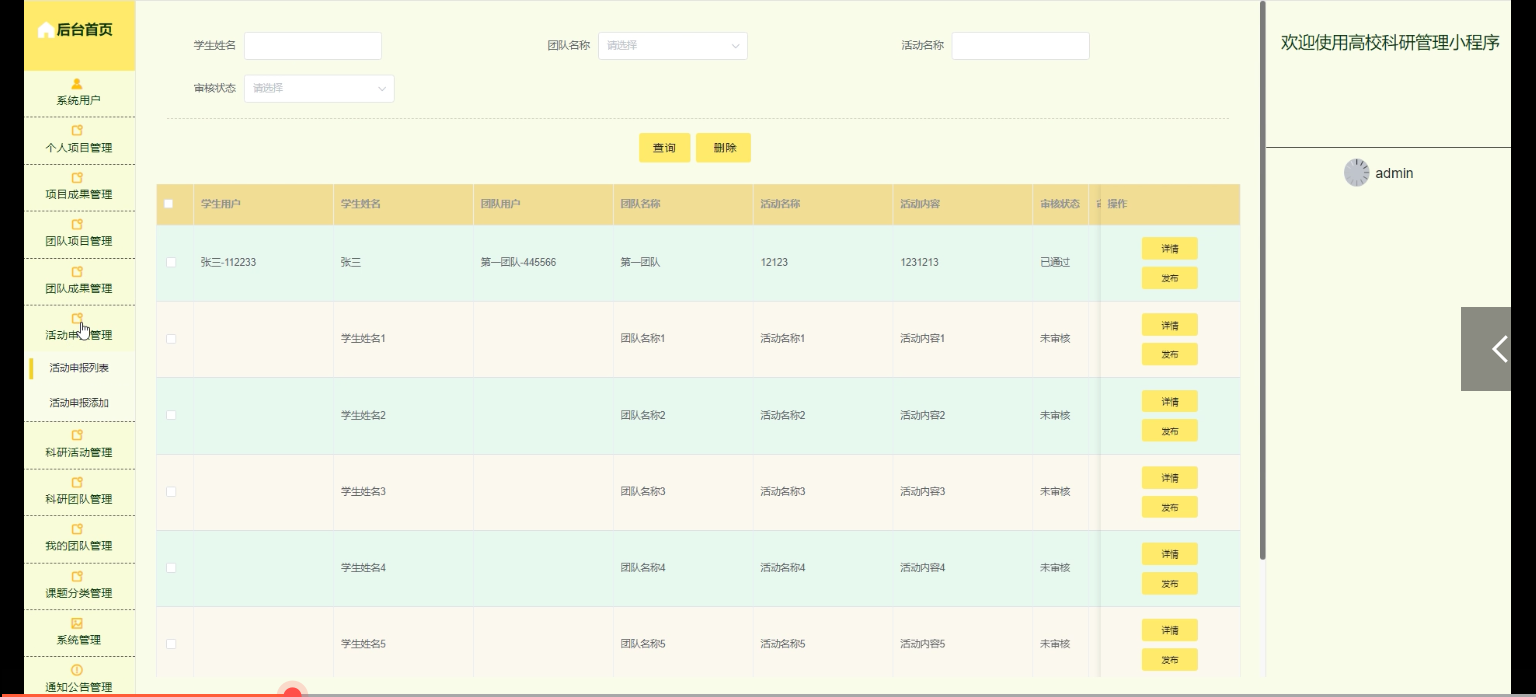Image resolution: width=1536 pixels, height=697 pixels.
Task: Click 详情 in the 学生姓名2 row
Action: point(1170,402)
